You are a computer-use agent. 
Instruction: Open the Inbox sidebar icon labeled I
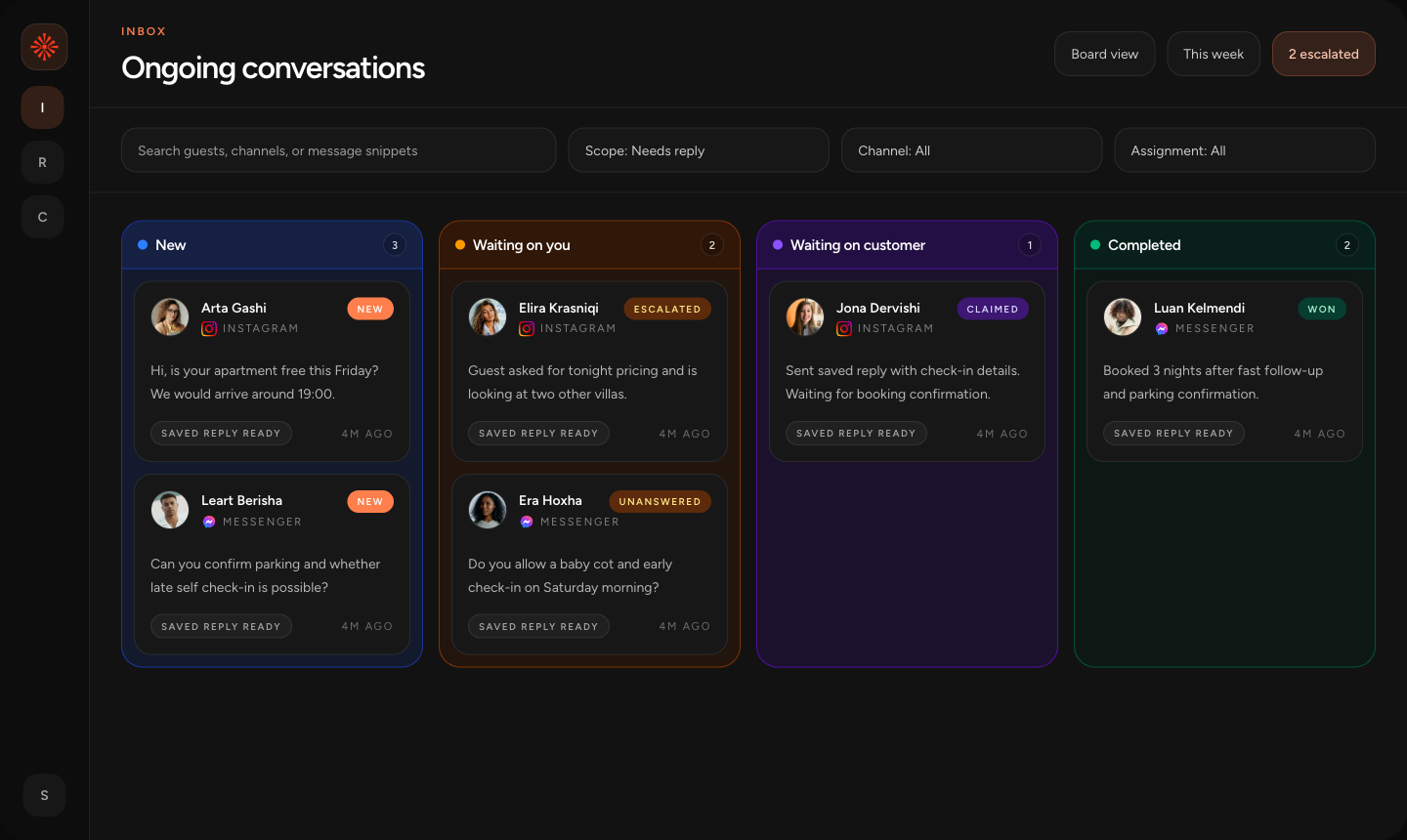click(x=42, y=107)
